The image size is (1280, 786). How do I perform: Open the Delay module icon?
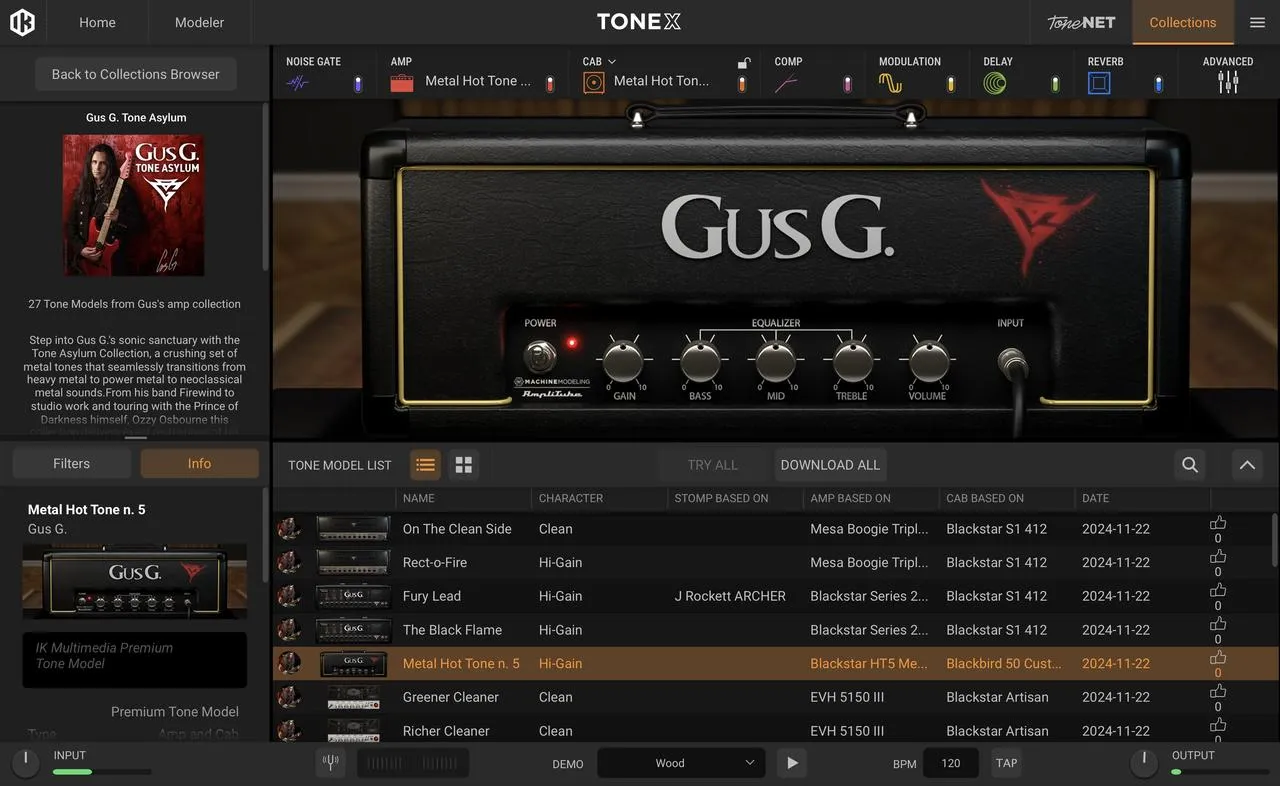click(994, 84)
